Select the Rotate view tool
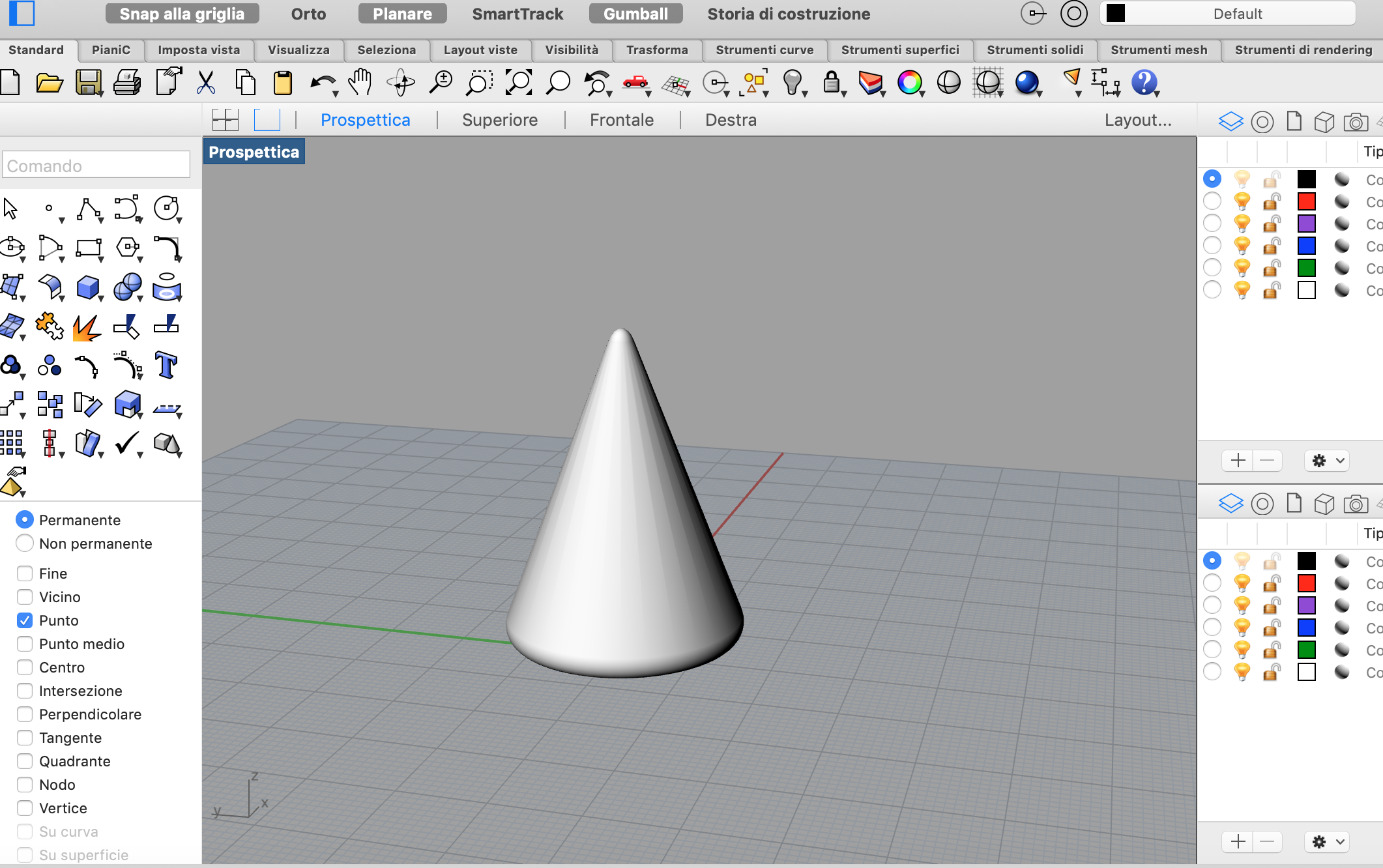Image resolution: width=1383 pixels, height=868 pixels. click(401, 83)
